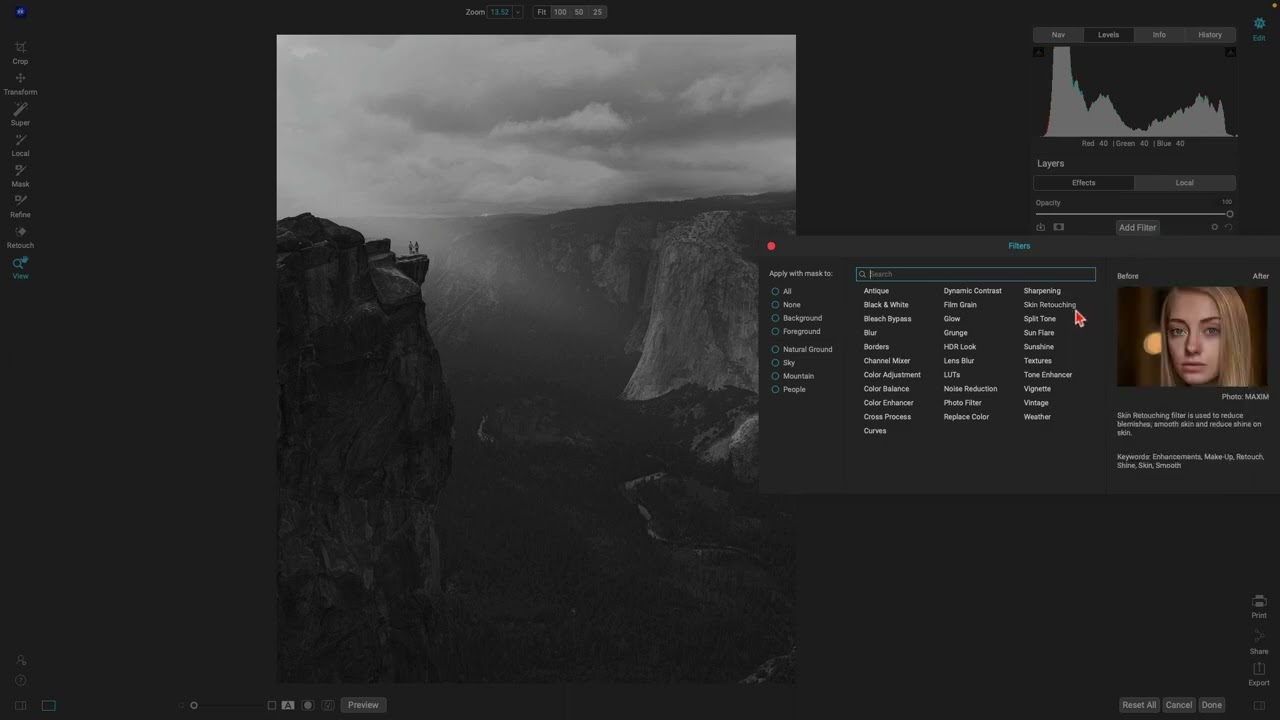This screenshot has width=1280, height=720.
Task: Select the Local adjustment tool
Action: [x=20, y=145]
